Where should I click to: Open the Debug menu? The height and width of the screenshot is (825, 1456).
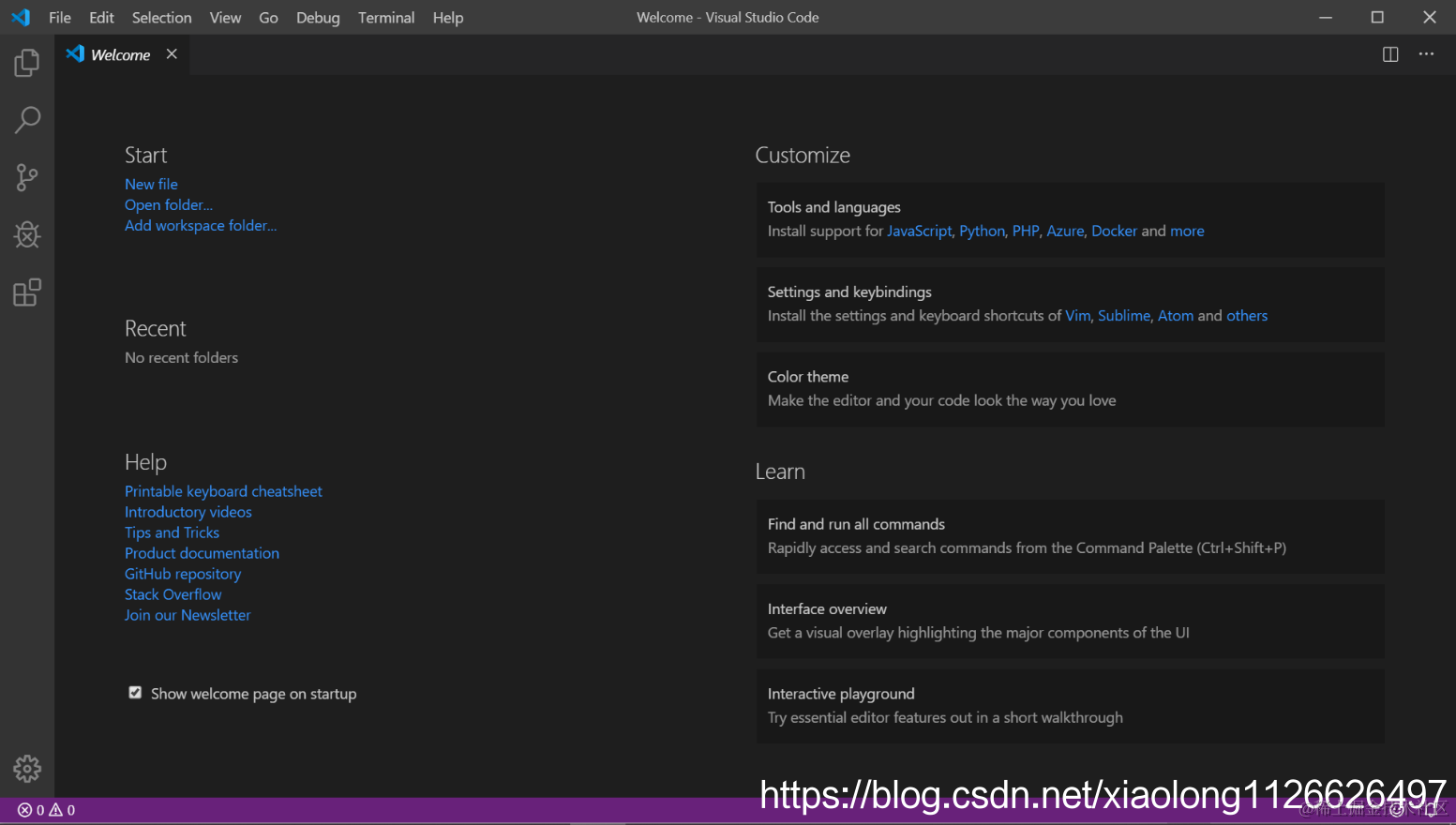(x=318, y=18)
